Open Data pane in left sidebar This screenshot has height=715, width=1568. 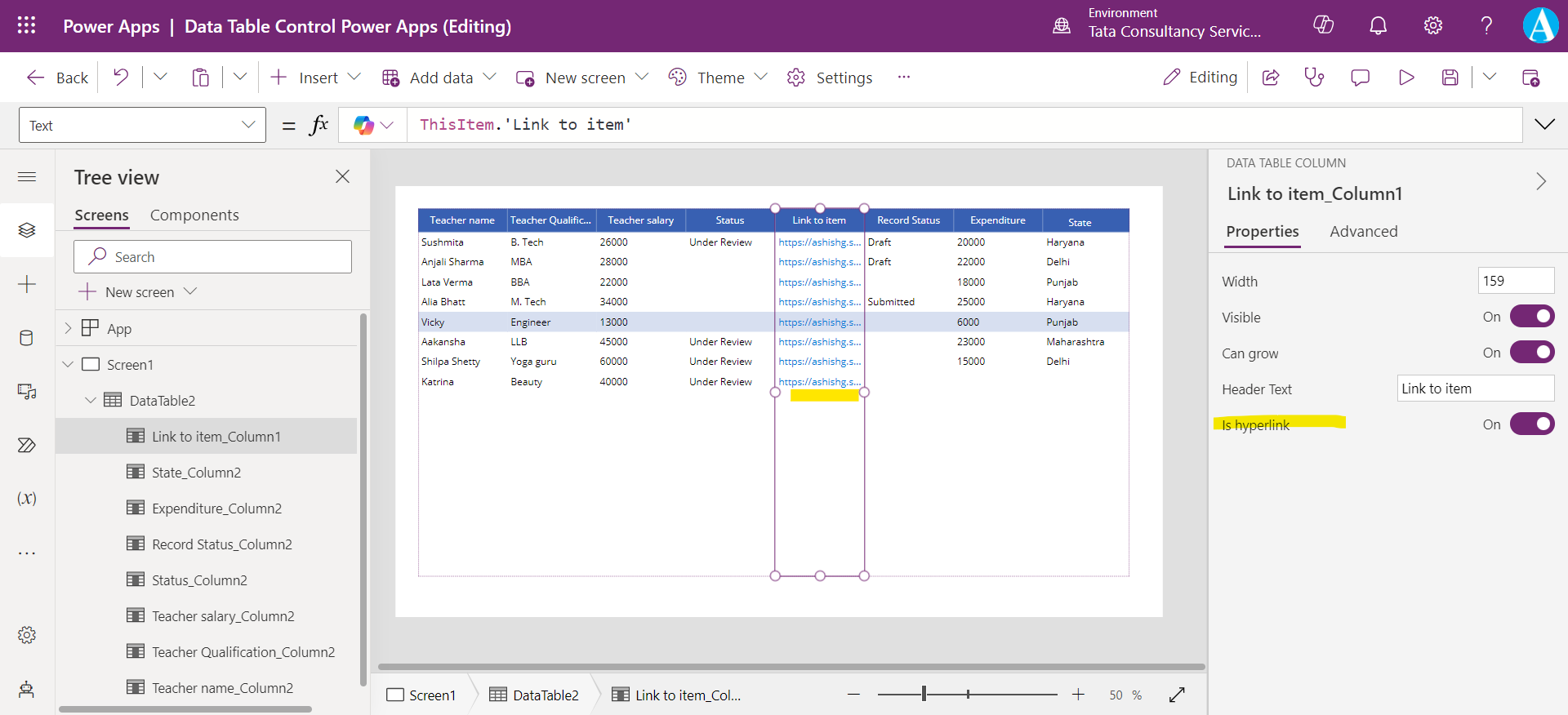coord(27,338)
